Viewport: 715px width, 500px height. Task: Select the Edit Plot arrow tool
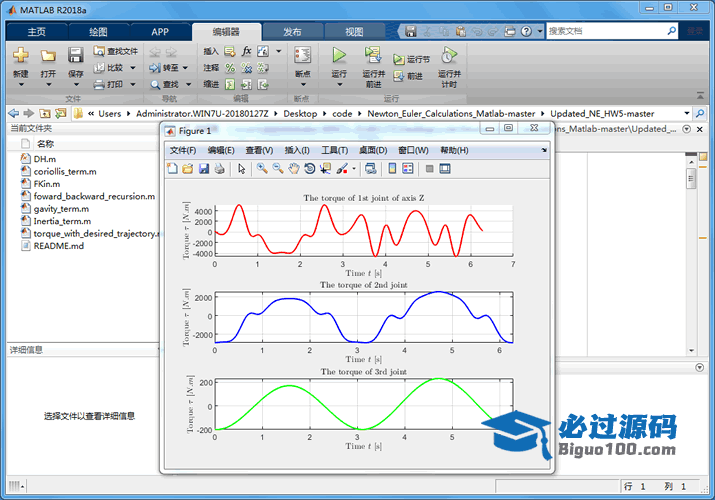coord(241,169)
